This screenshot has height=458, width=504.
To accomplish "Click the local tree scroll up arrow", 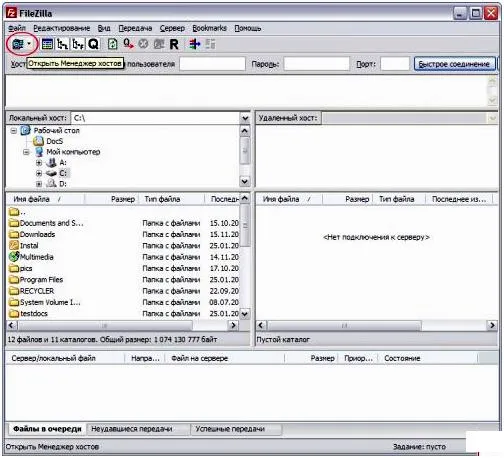I will coord(245,131).
